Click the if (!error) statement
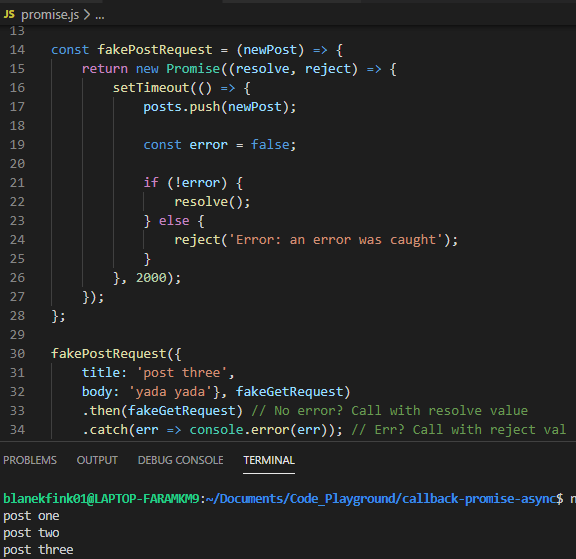This screenshot has width=576, height=559. click(185, 183)
